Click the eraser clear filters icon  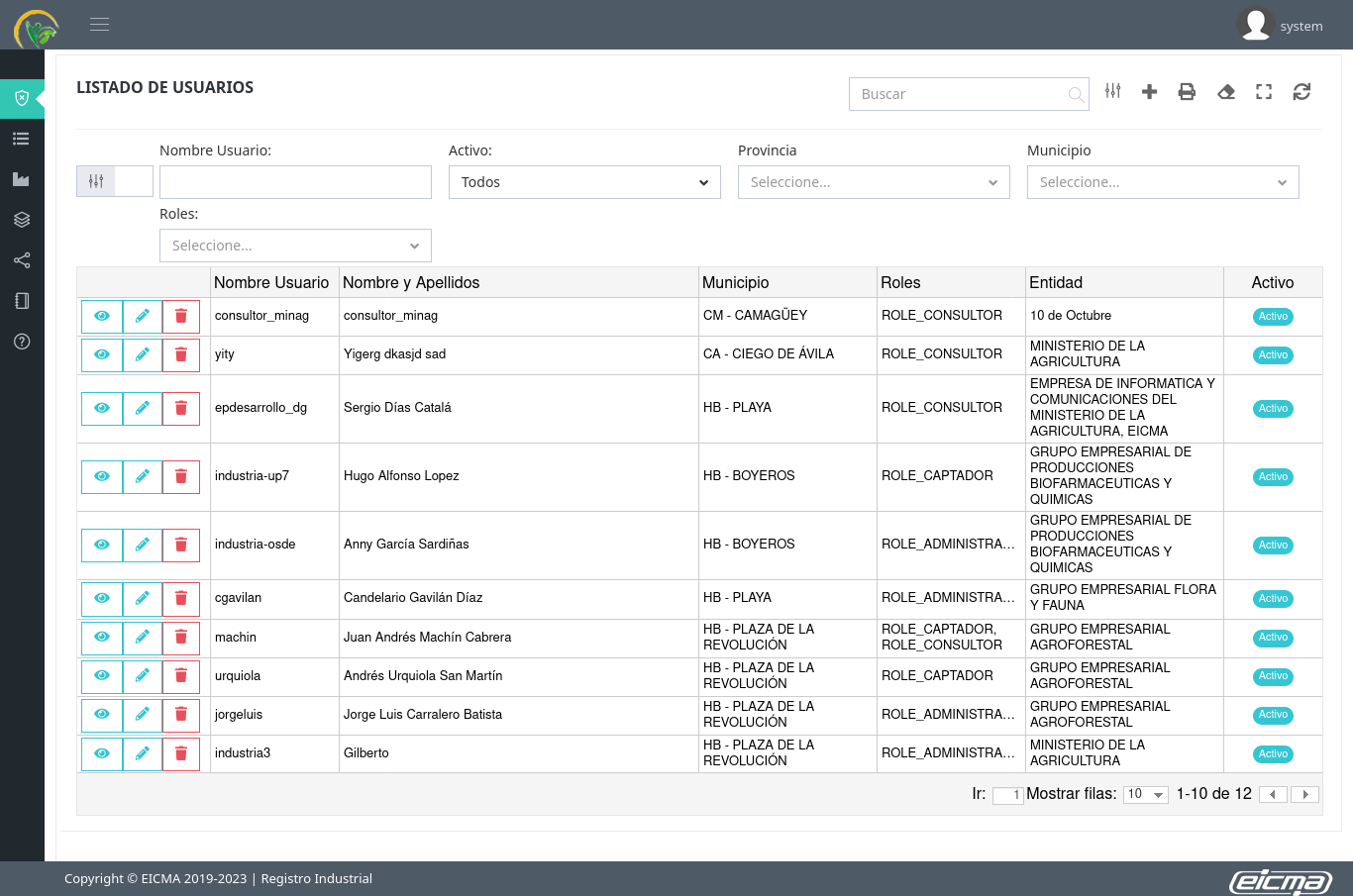(x=1226, y=92)
